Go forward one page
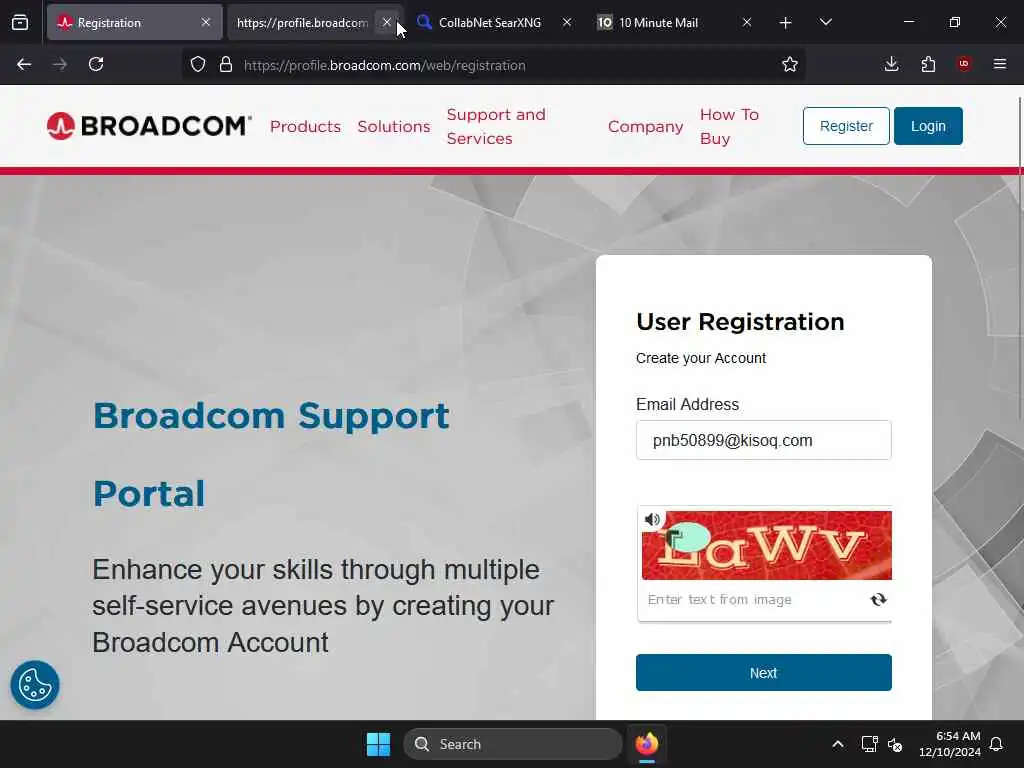 coord(60,64)
